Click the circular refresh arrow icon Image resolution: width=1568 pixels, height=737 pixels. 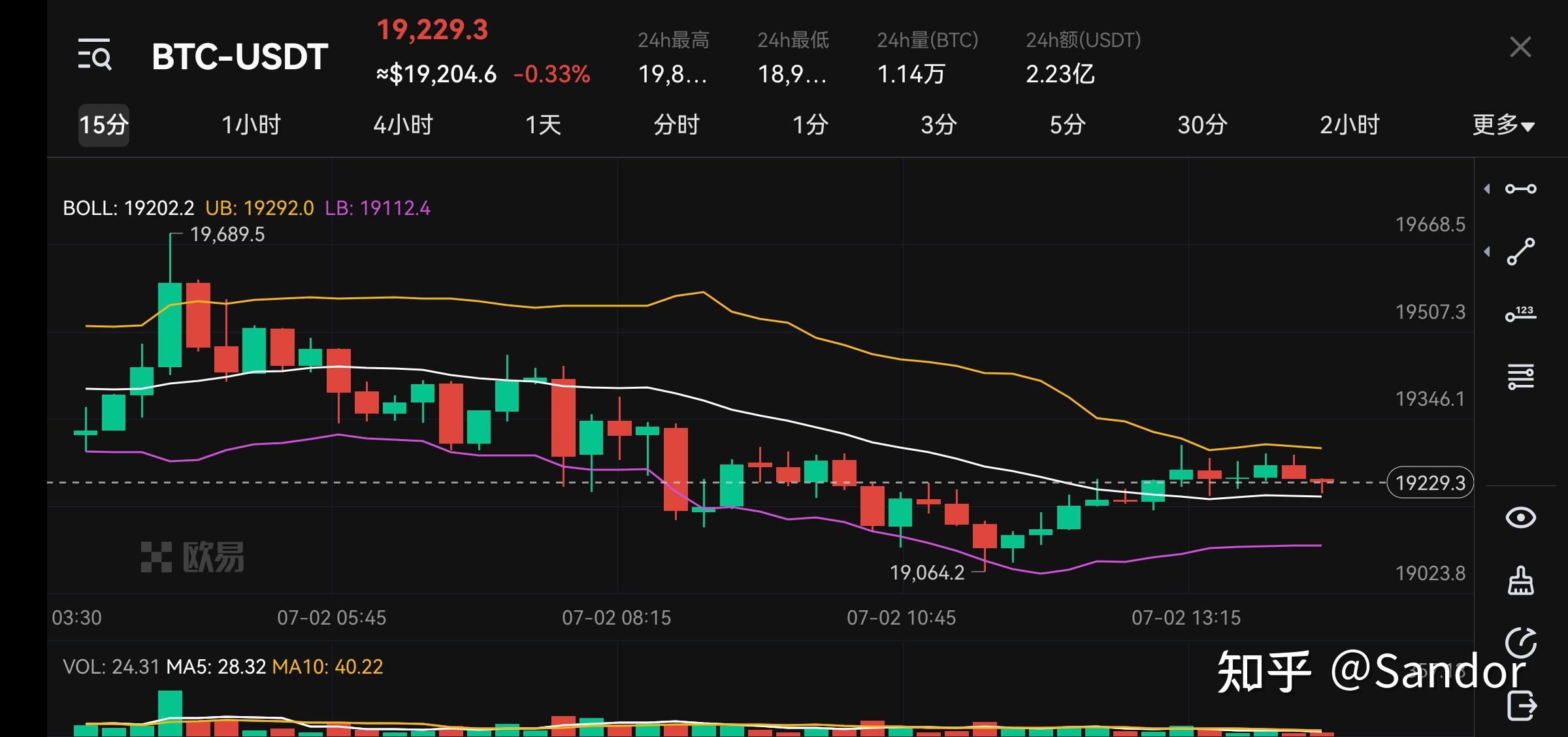click(x=1521, y=643)
